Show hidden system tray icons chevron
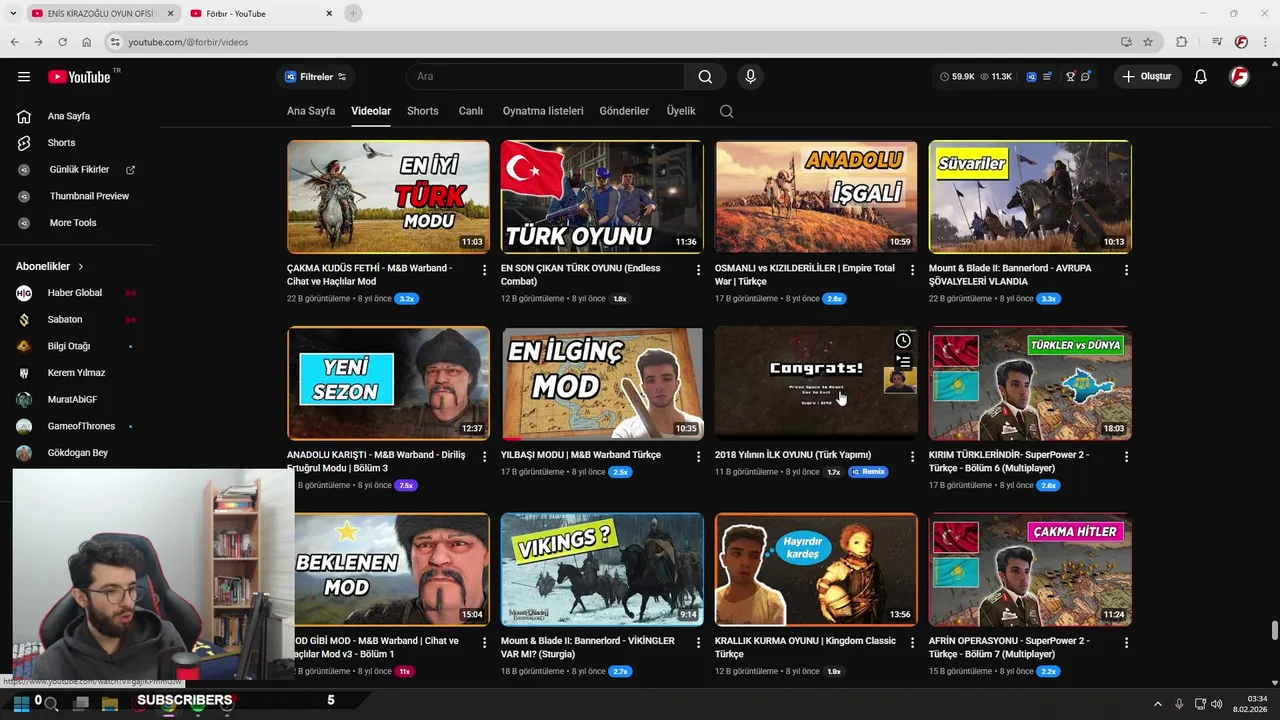This screenshot has width=1280, height=720. tap(1157, 704)
